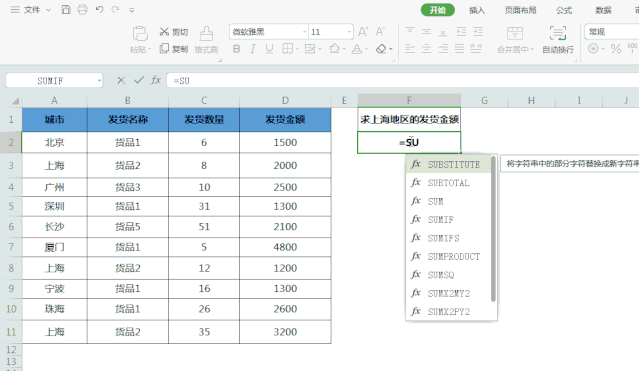This screenshot has width=639, height=371.
Task: Click the percent style icon
Action: coord(616,49)
